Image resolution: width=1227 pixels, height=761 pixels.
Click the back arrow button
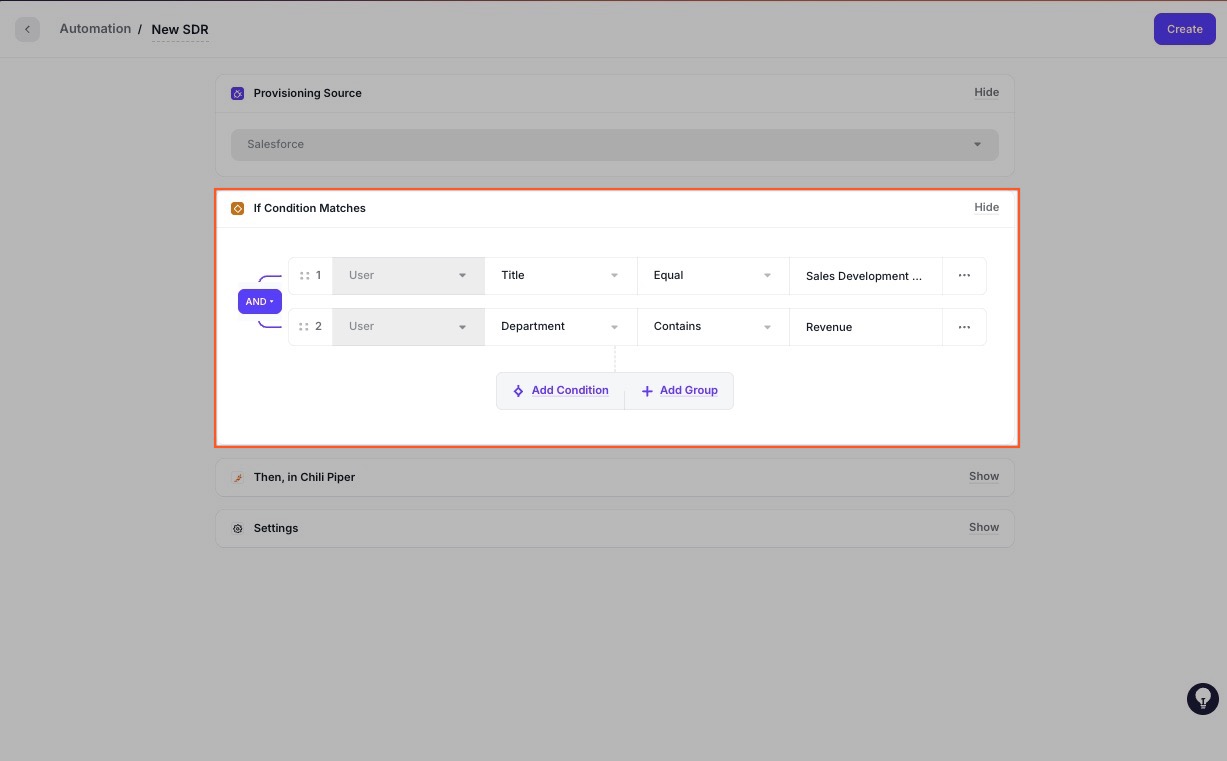27,29
